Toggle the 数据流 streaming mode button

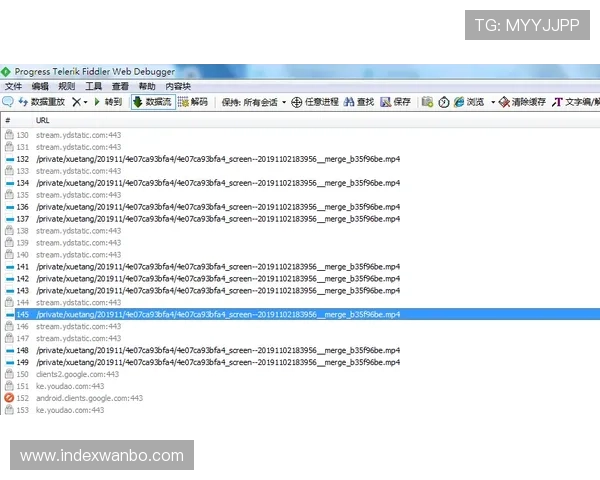point(152,102)
